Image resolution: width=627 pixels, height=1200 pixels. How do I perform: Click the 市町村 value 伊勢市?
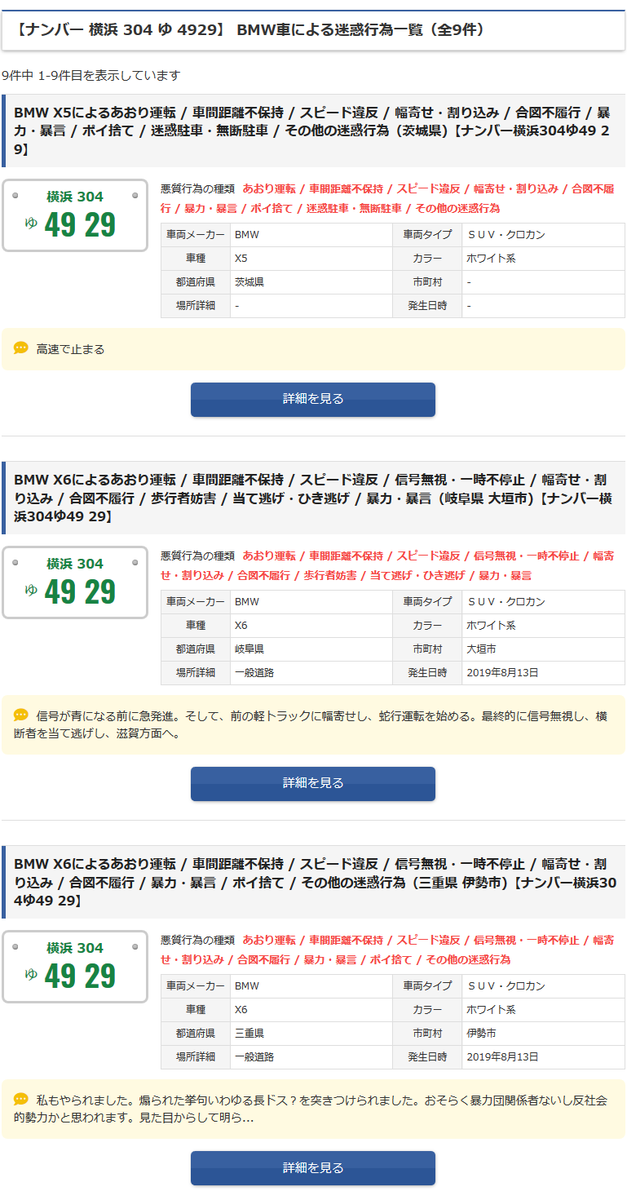point(481,1033)
